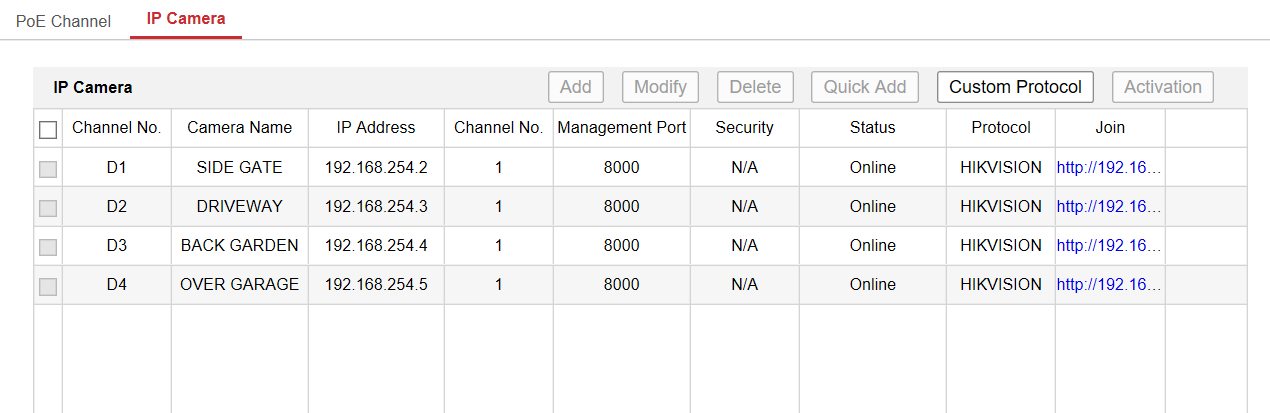The image size is (1270, 413).
Task: Open Quick Add
Action: pos(865,87)
